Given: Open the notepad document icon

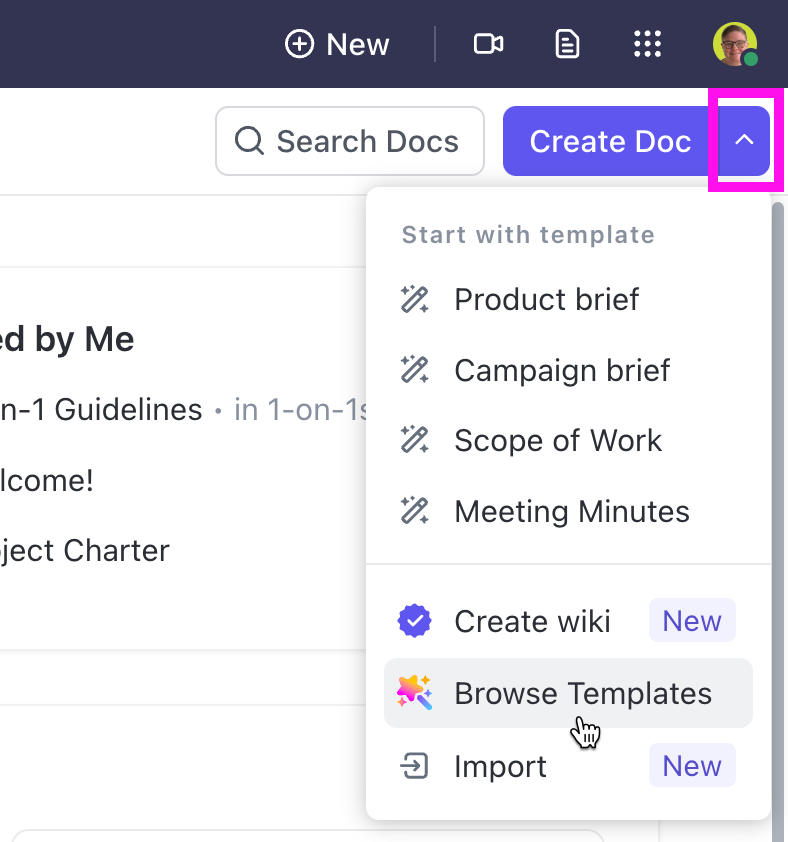Looking at the screenshot, I should (568, 45).
